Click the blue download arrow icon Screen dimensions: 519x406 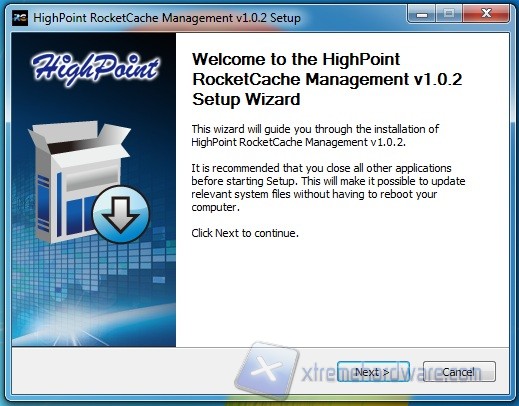pyautogui.click(x=120, y=214)
